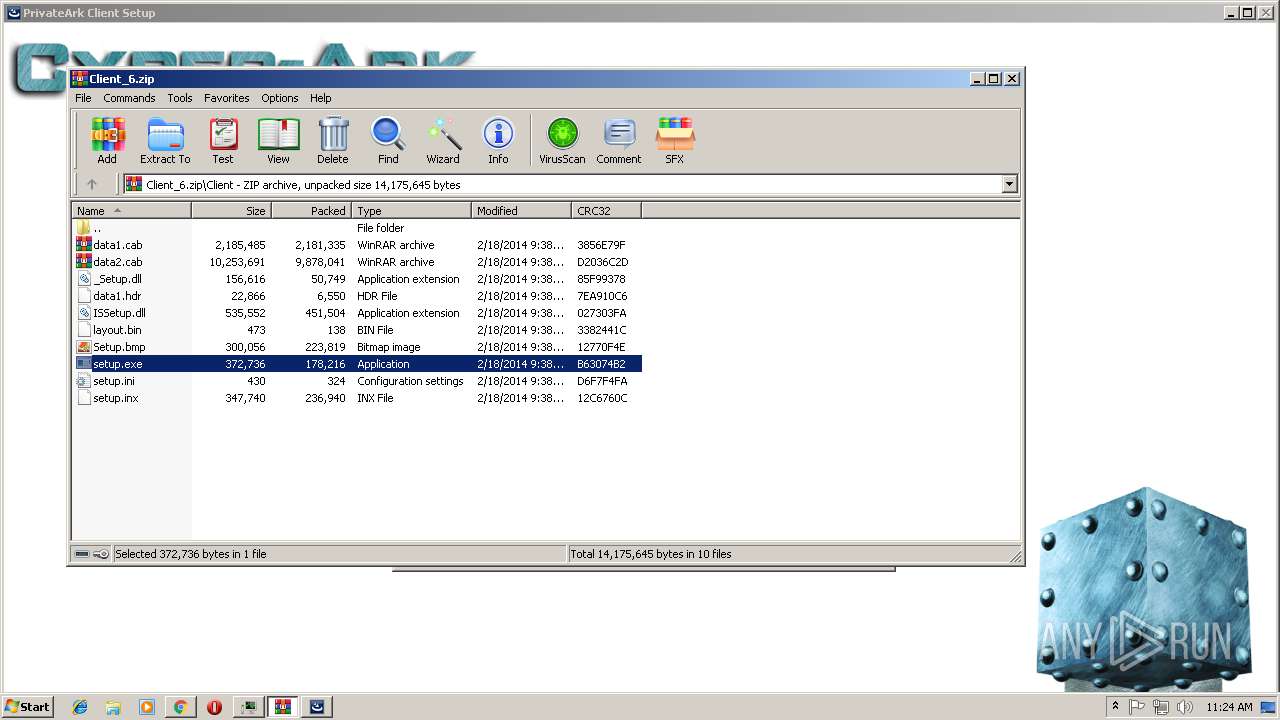Viewport: 1280px width, 720px height.
Task: Open the File menu
Action: tap(83, 98)
